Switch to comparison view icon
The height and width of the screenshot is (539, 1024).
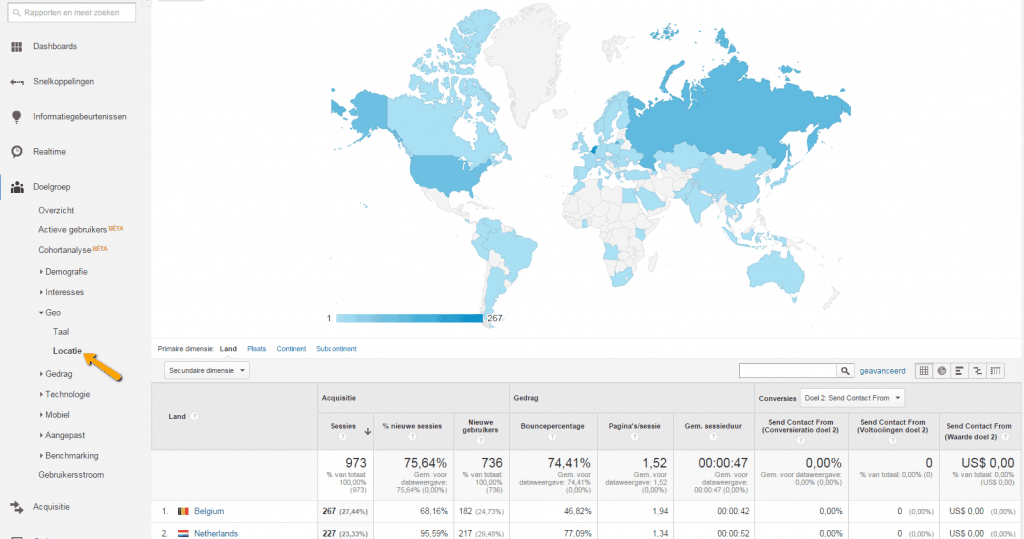(x=977, y=370)
